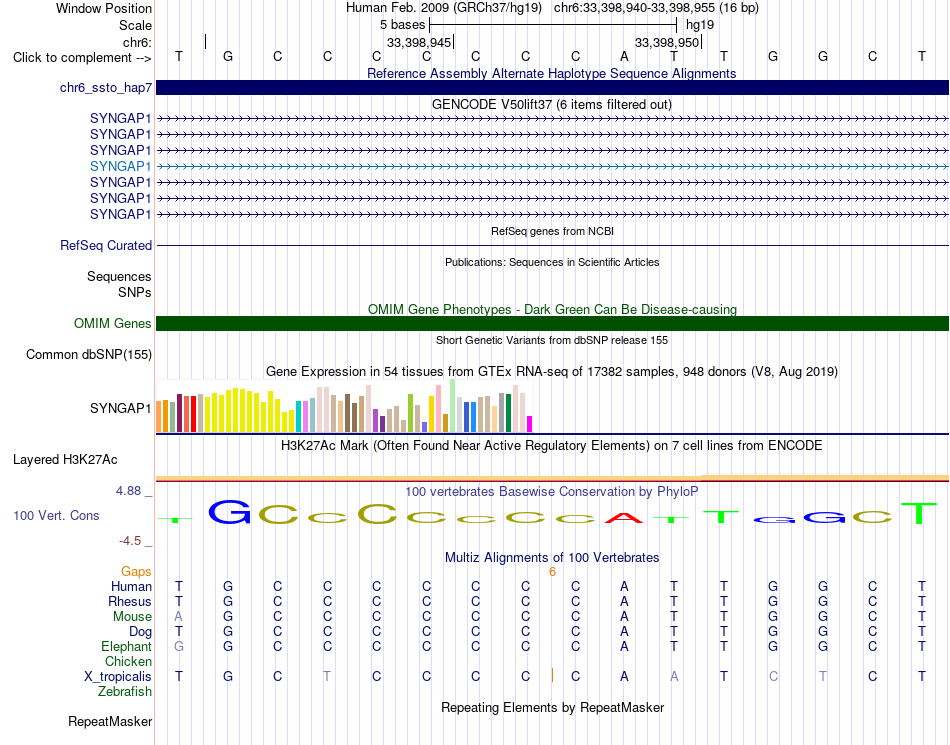
Task: Open 'OMIM Gene Phenotypes - Dark Green Can Be Disease-causing' title
Action: coord(552,309)
